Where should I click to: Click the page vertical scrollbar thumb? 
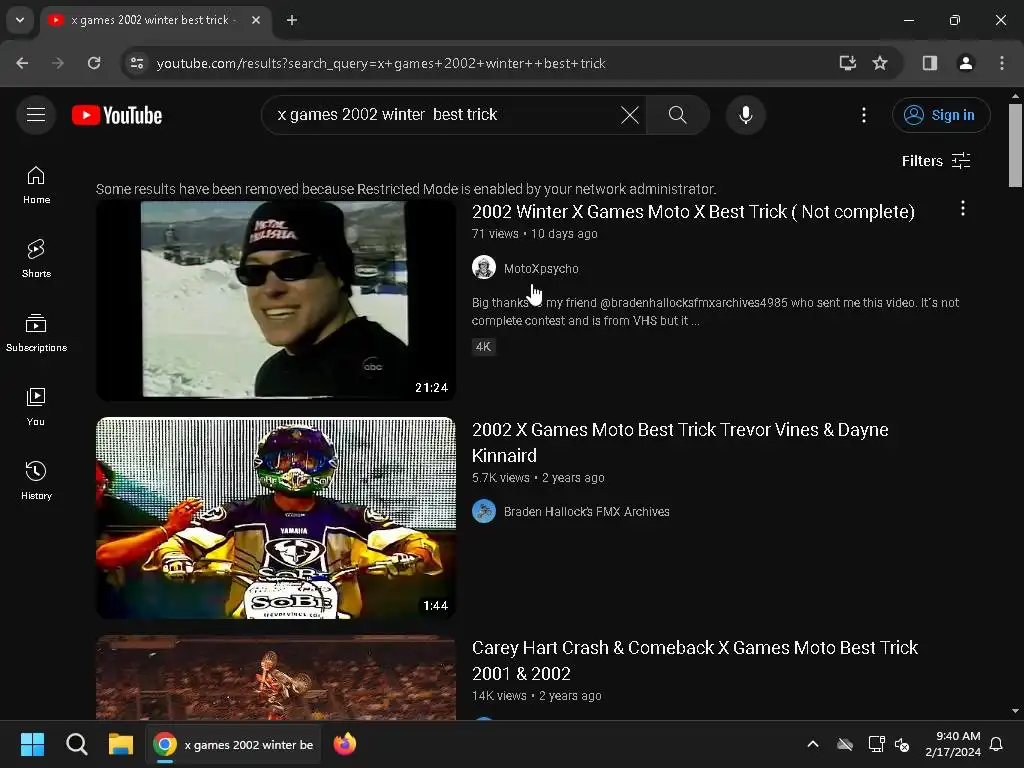1015,145
